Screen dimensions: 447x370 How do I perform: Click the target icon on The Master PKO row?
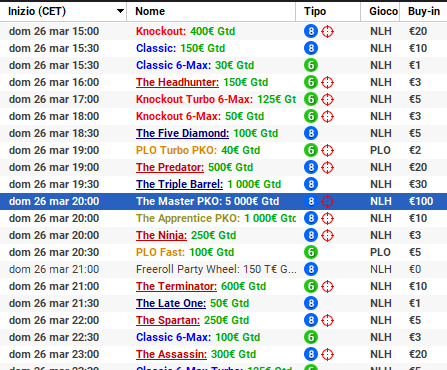click(x=327, y=201)
